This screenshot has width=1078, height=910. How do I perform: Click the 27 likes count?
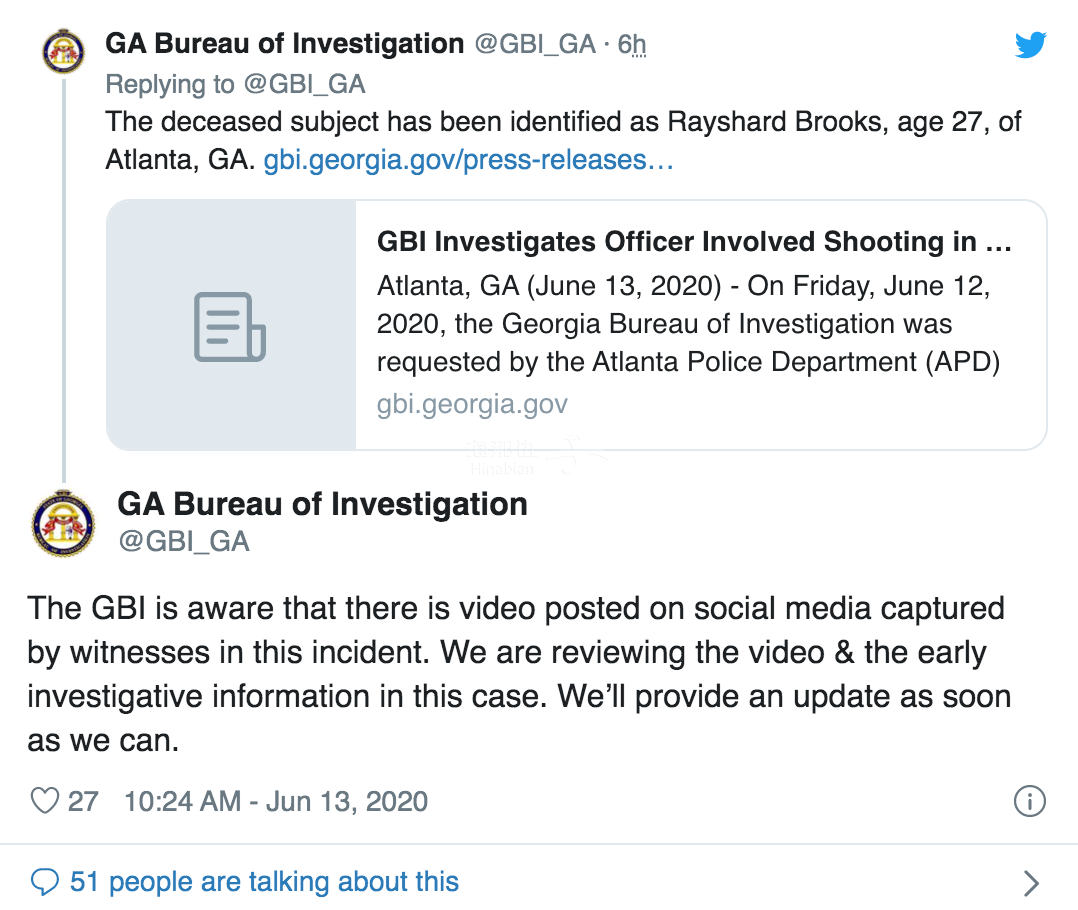(83, 801)
